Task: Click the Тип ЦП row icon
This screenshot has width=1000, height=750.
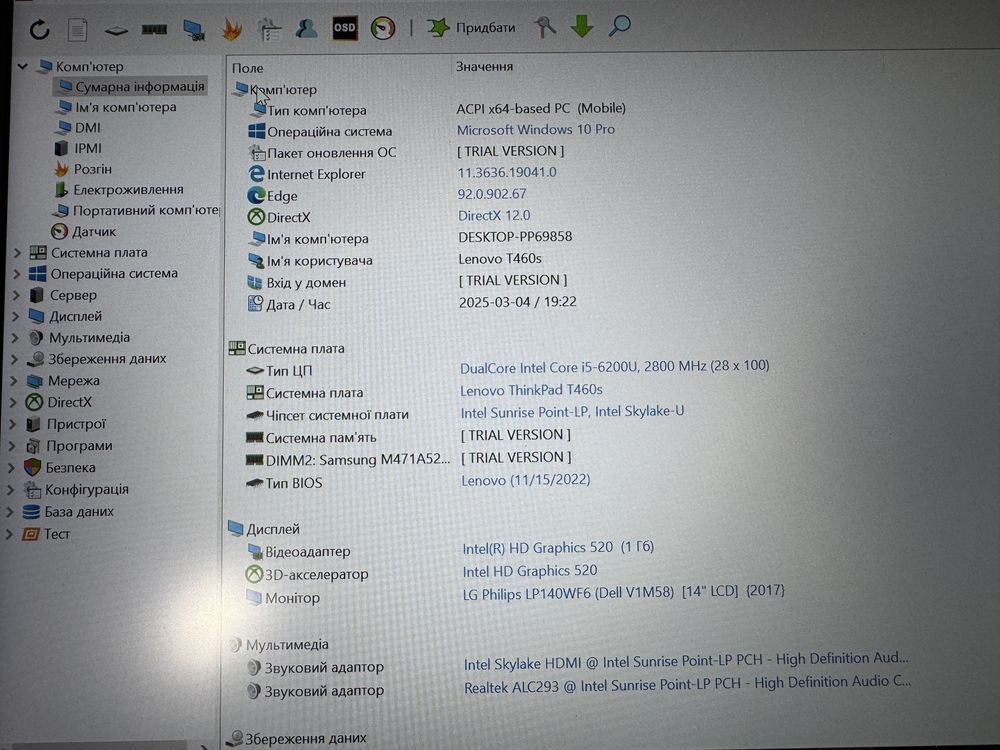Action: coord(254,371)
